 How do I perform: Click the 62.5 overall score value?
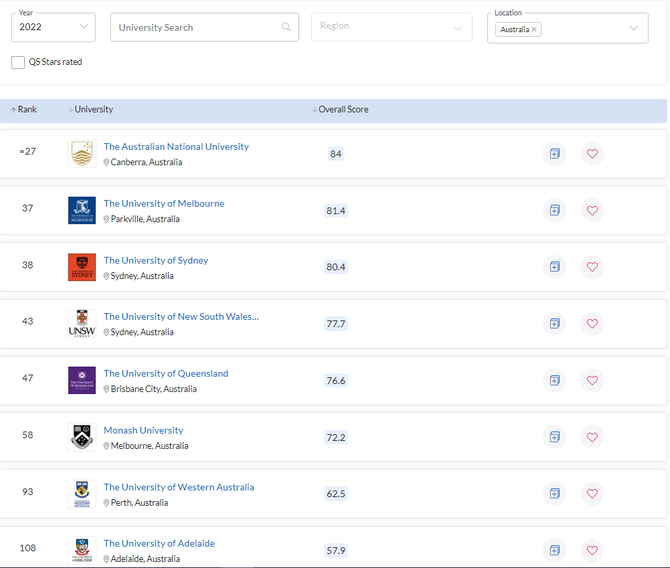click(336, 494)
